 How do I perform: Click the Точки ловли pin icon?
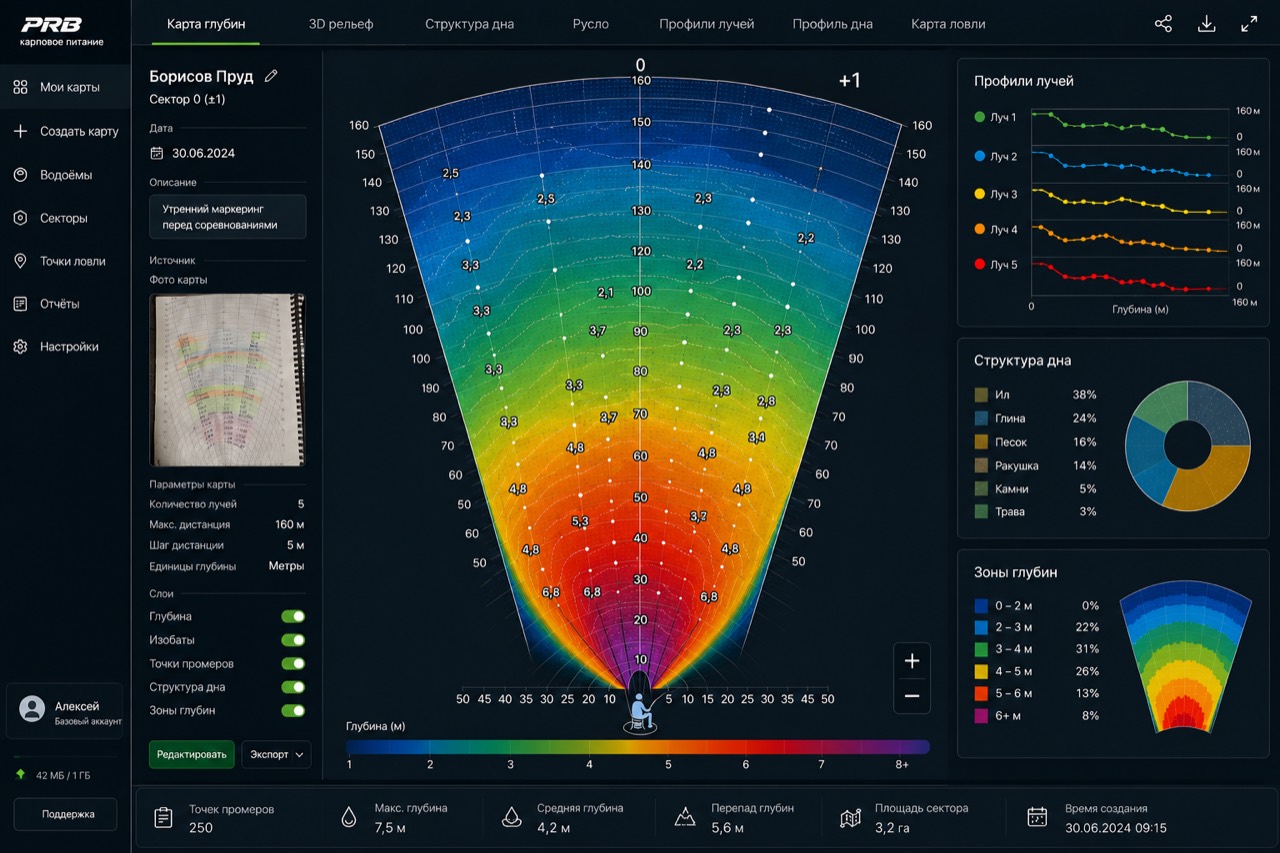click(20, 261)
